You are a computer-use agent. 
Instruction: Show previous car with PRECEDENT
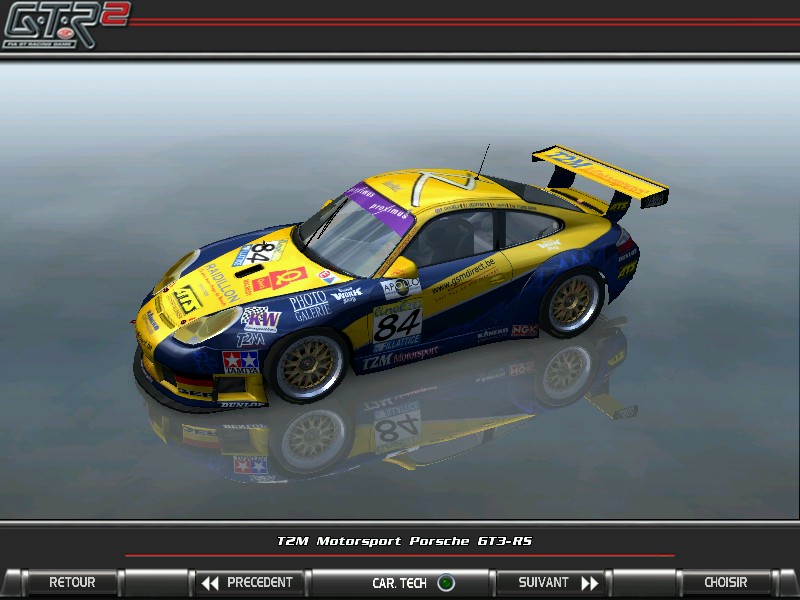coord(249,582)
